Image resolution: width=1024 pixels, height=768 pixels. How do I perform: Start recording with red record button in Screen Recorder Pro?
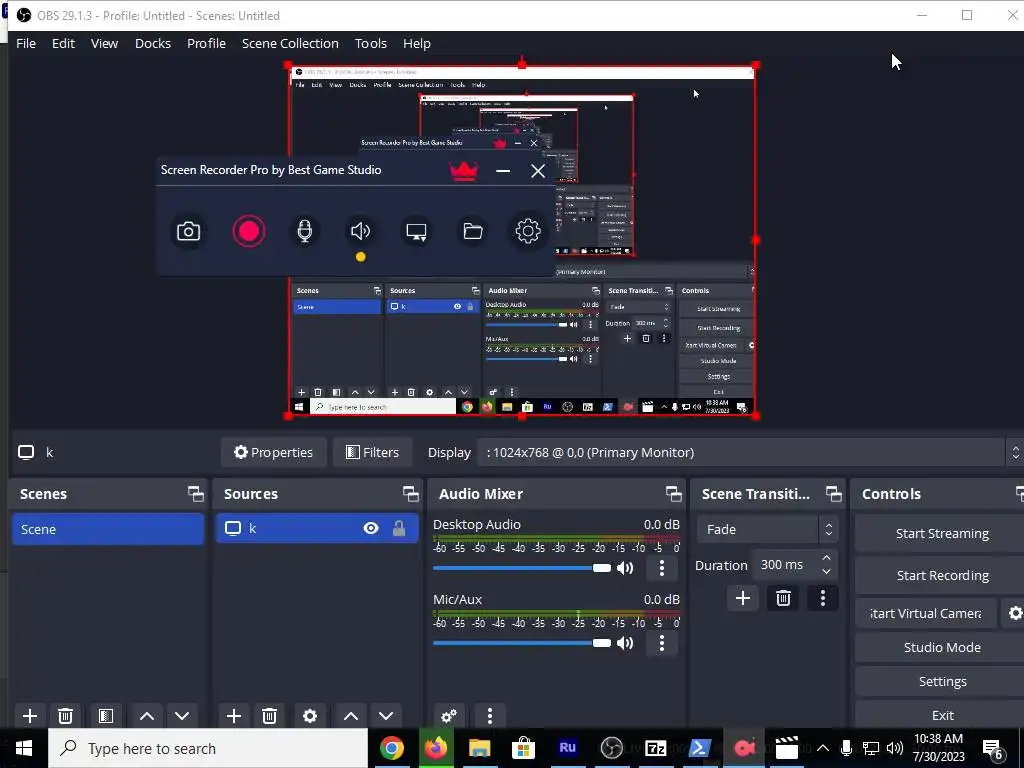click(x=249, y=231)
